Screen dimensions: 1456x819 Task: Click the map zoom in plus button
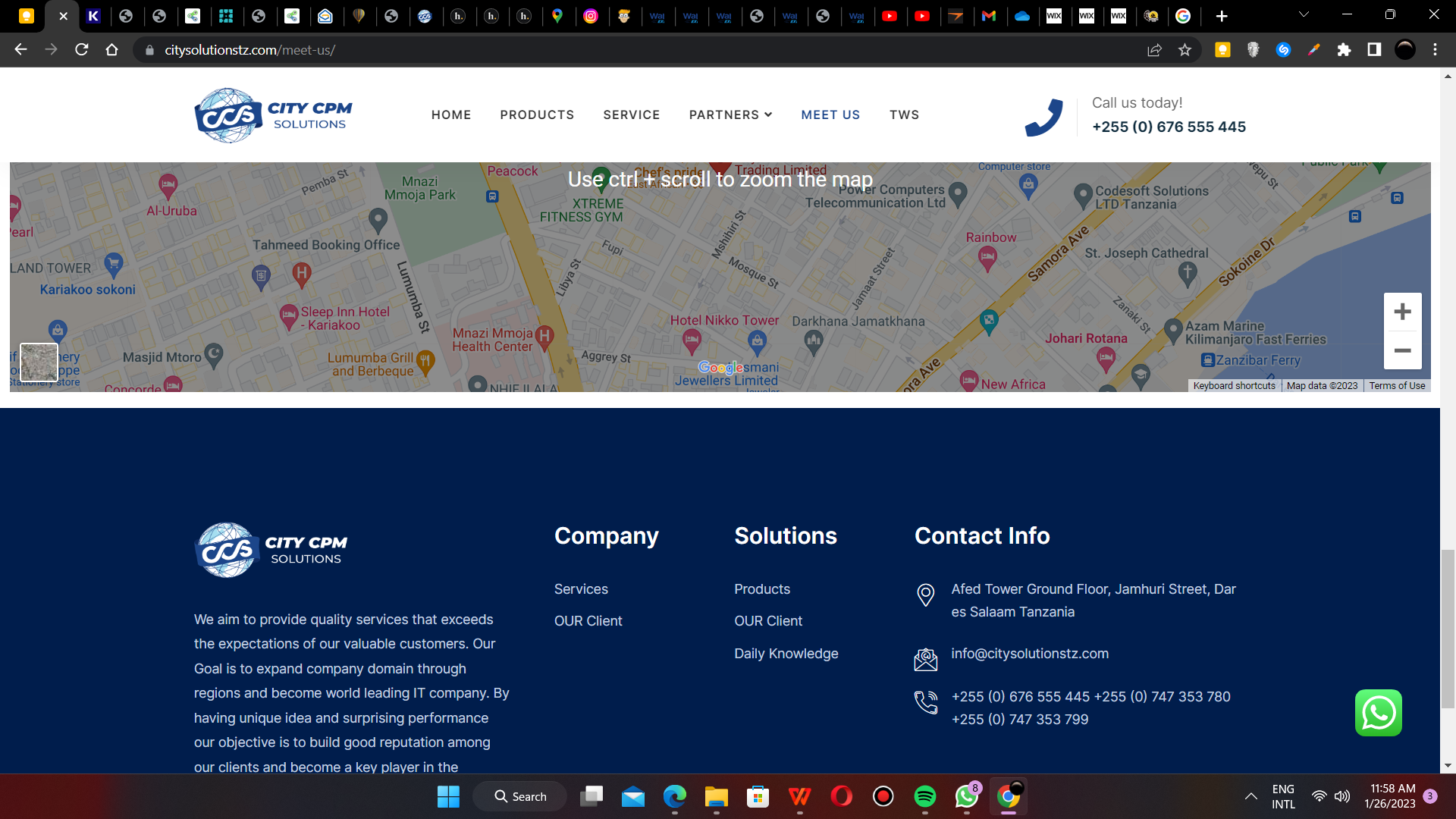pos(1402,312)
